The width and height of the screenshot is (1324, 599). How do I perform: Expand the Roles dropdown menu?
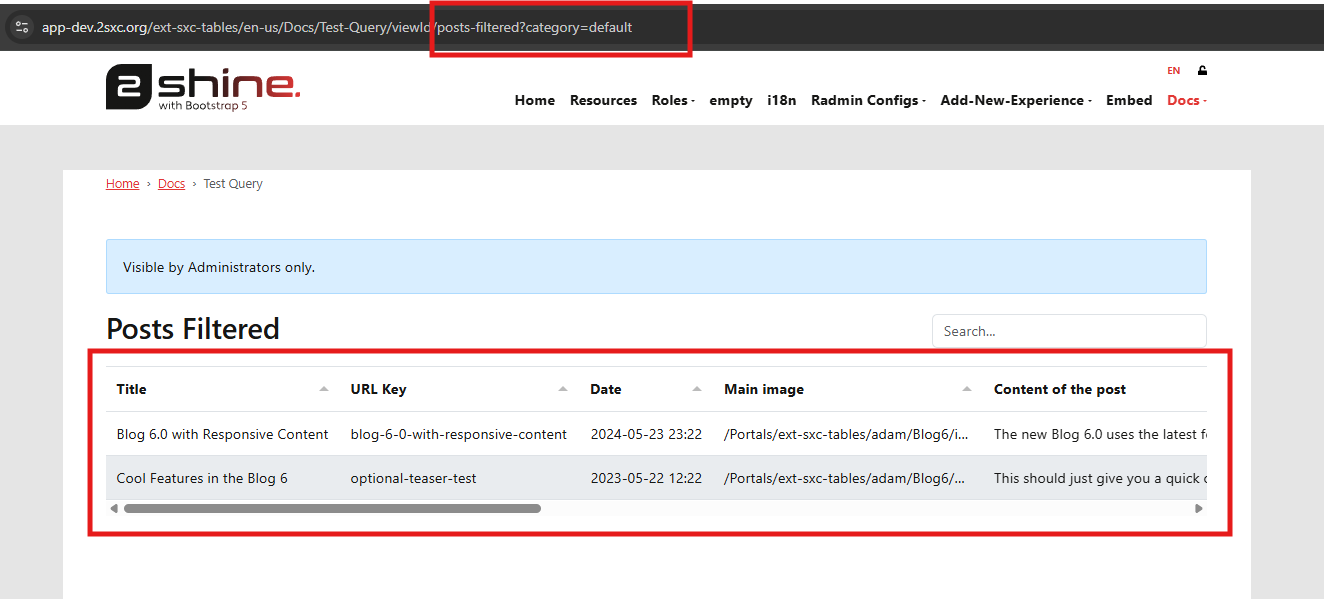[673, 100]
